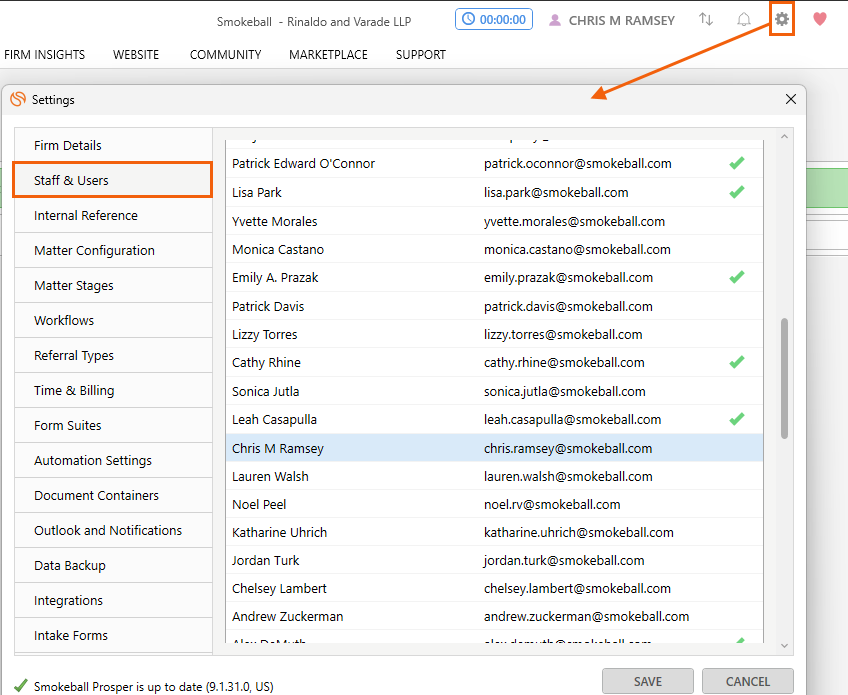Select Lisa Park in staff list
The height and width of the screenshot is (695, 848).
494,193
